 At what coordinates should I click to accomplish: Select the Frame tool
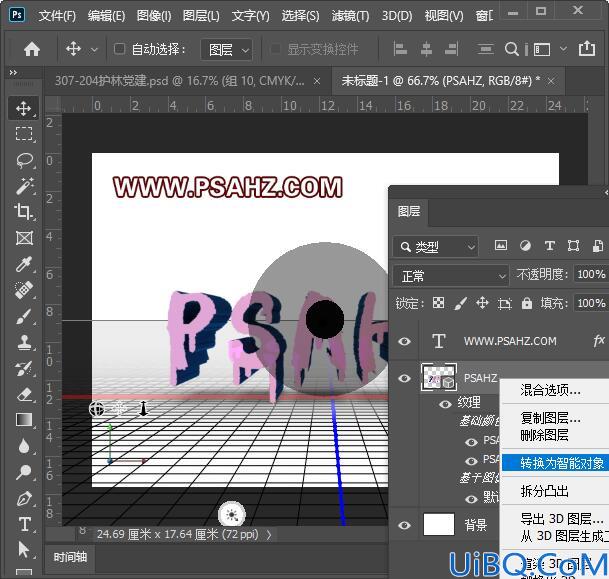click(x=24, y=238)
